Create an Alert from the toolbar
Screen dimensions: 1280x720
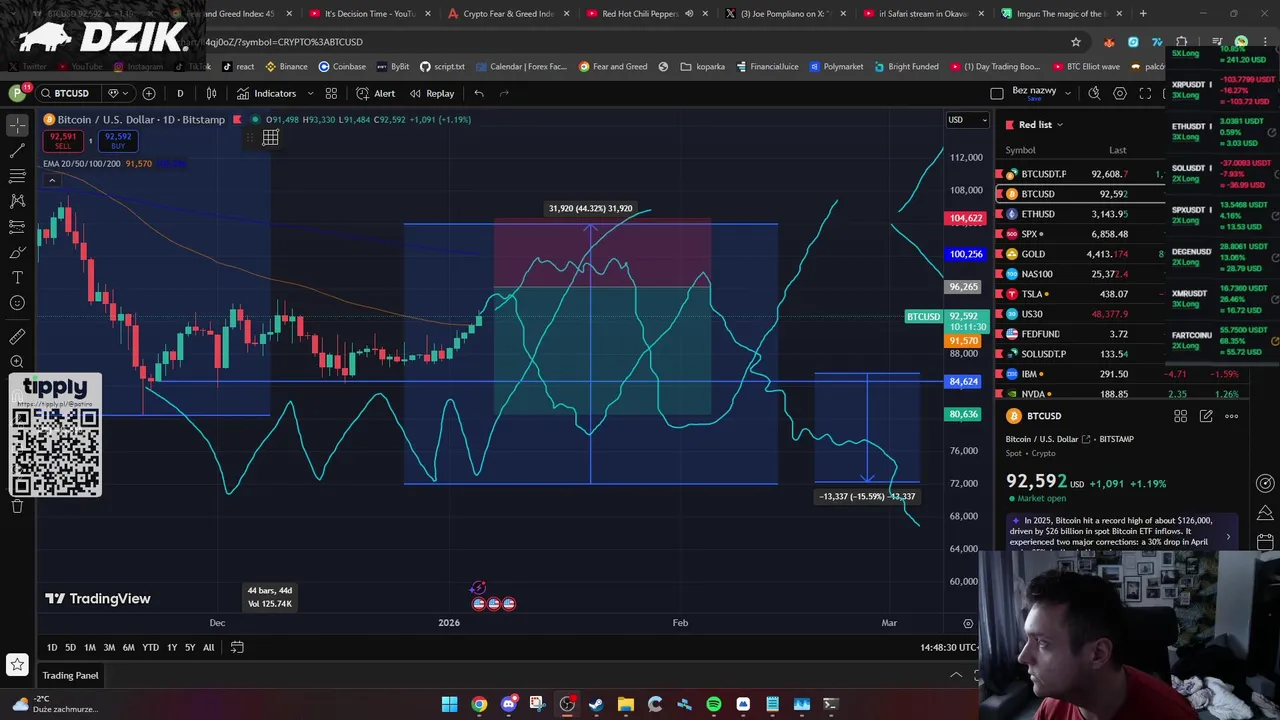click(376, 93)
